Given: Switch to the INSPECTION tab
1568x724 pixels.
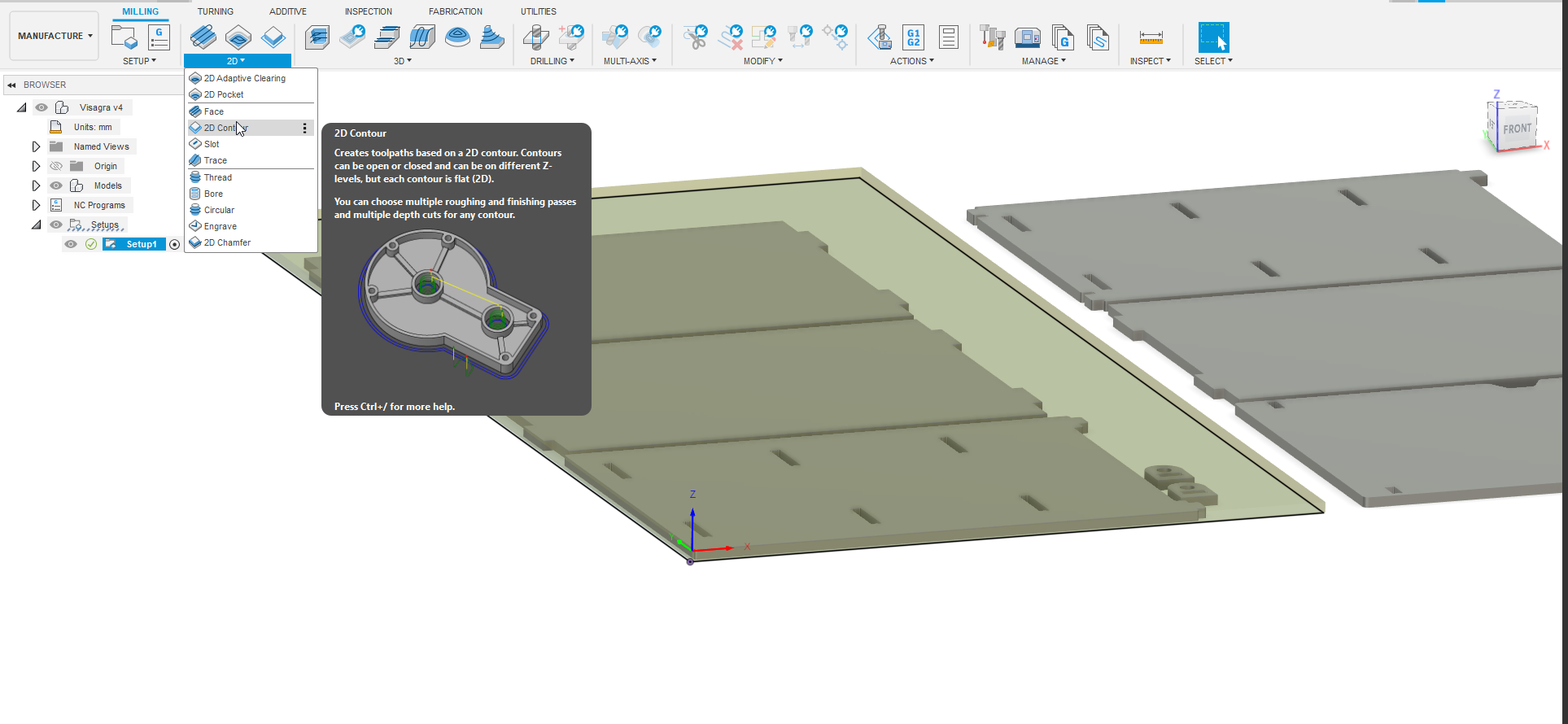Looking at the screenshot, I should pos(369,11).
